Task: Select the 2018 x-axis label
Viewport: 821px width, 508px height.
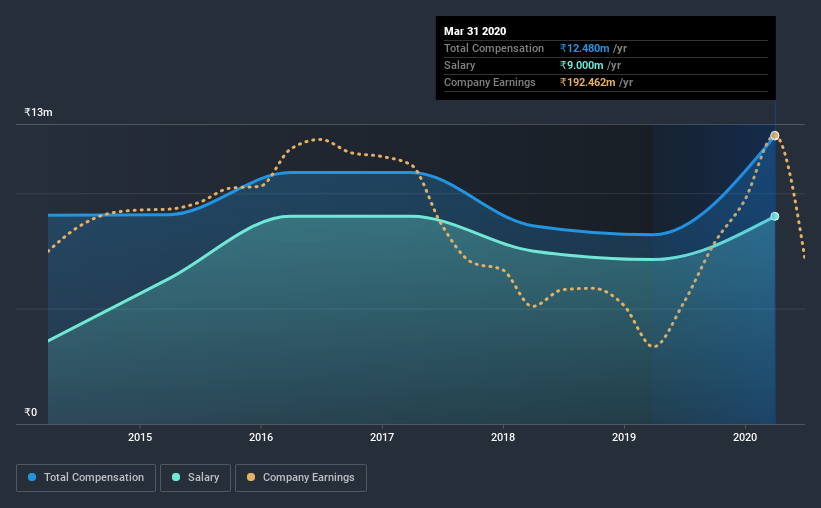Action: (x=503, y=437)
